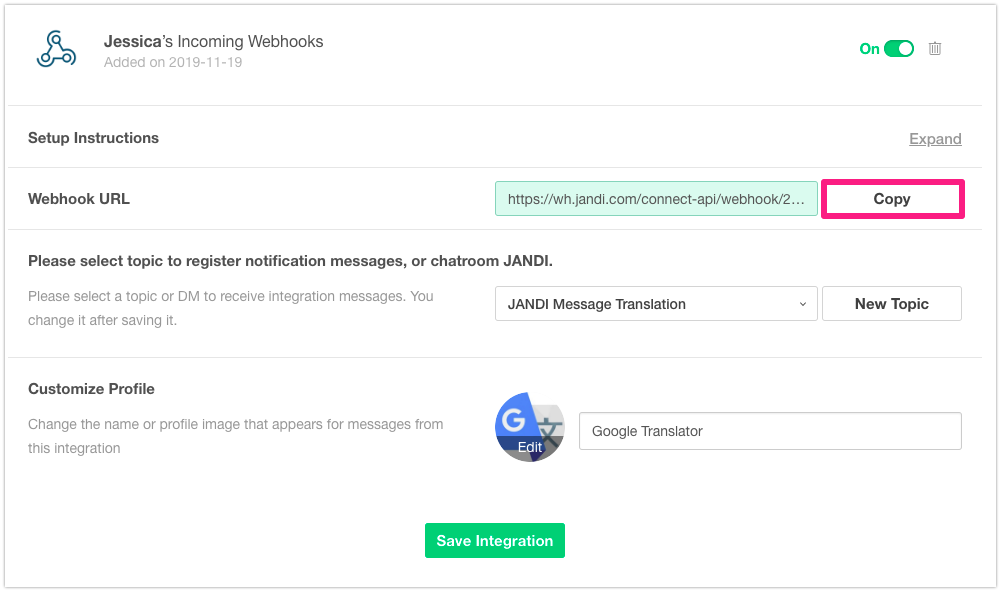
Task: Create a New Topic
Action: [x=892, y=304]
